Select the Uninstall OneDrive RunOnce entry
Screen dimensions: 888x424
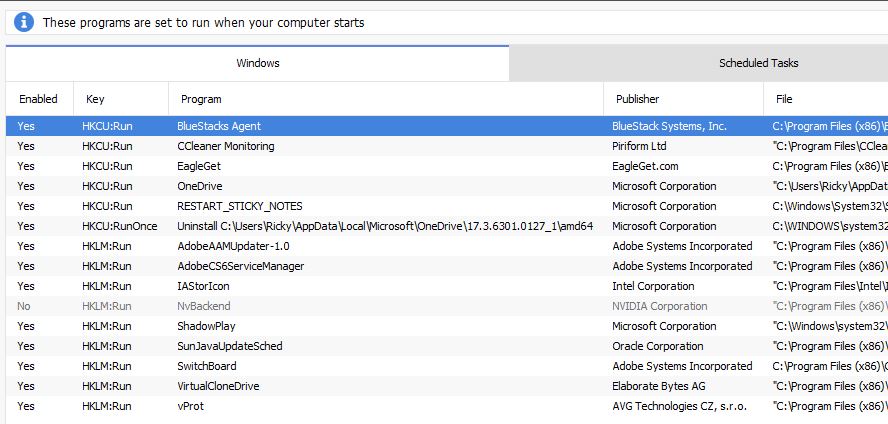385,226
